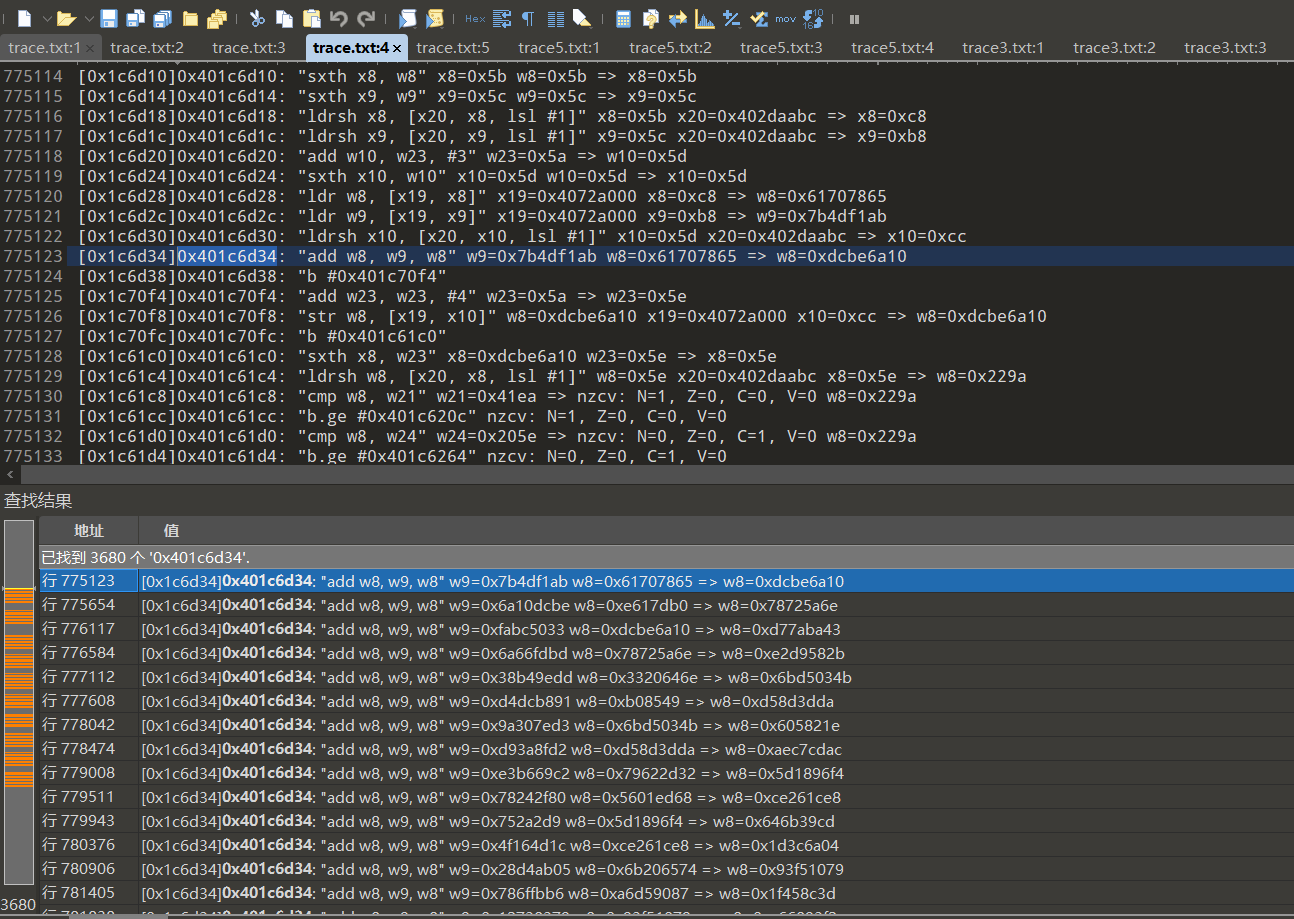The width and height of the screenshot is (1294, 919).
Task: Switch to the trace3.txt:2 tab
Action: [x=1114, y=47]
